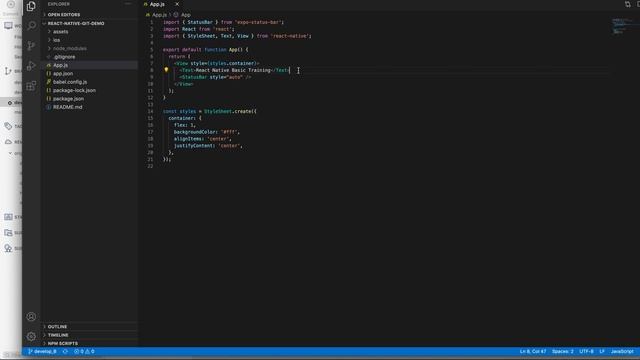
Task: Expand the assets folder
Action: (60, 32)
